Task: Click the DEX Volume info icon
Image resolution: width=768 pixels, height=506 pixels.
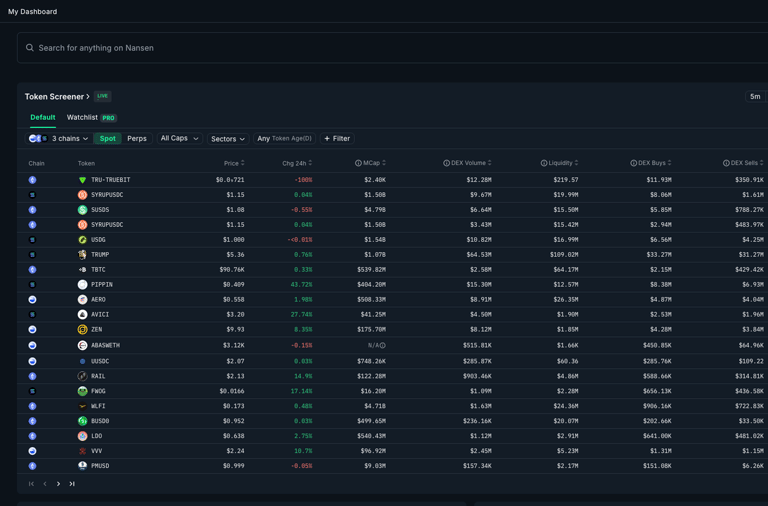Action: tap(446, 163)
